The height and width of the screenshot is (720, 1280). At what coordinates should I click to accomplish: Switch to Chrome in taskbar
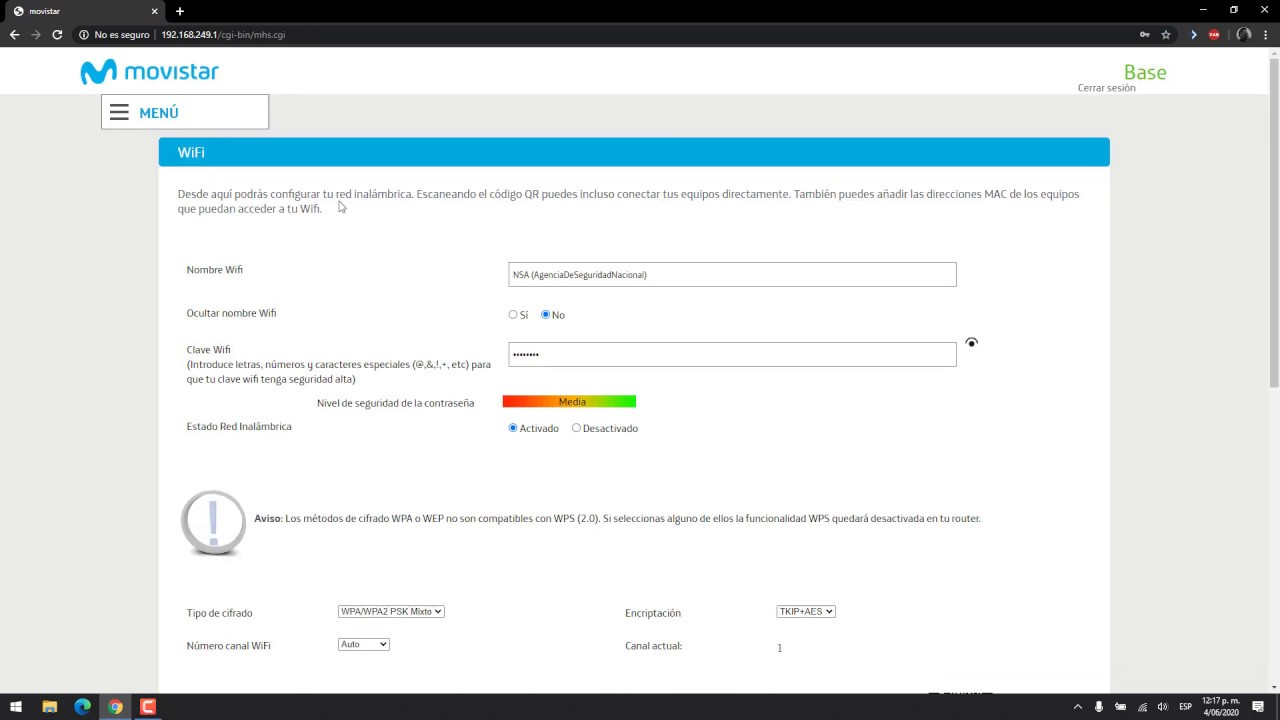point(115,707)
